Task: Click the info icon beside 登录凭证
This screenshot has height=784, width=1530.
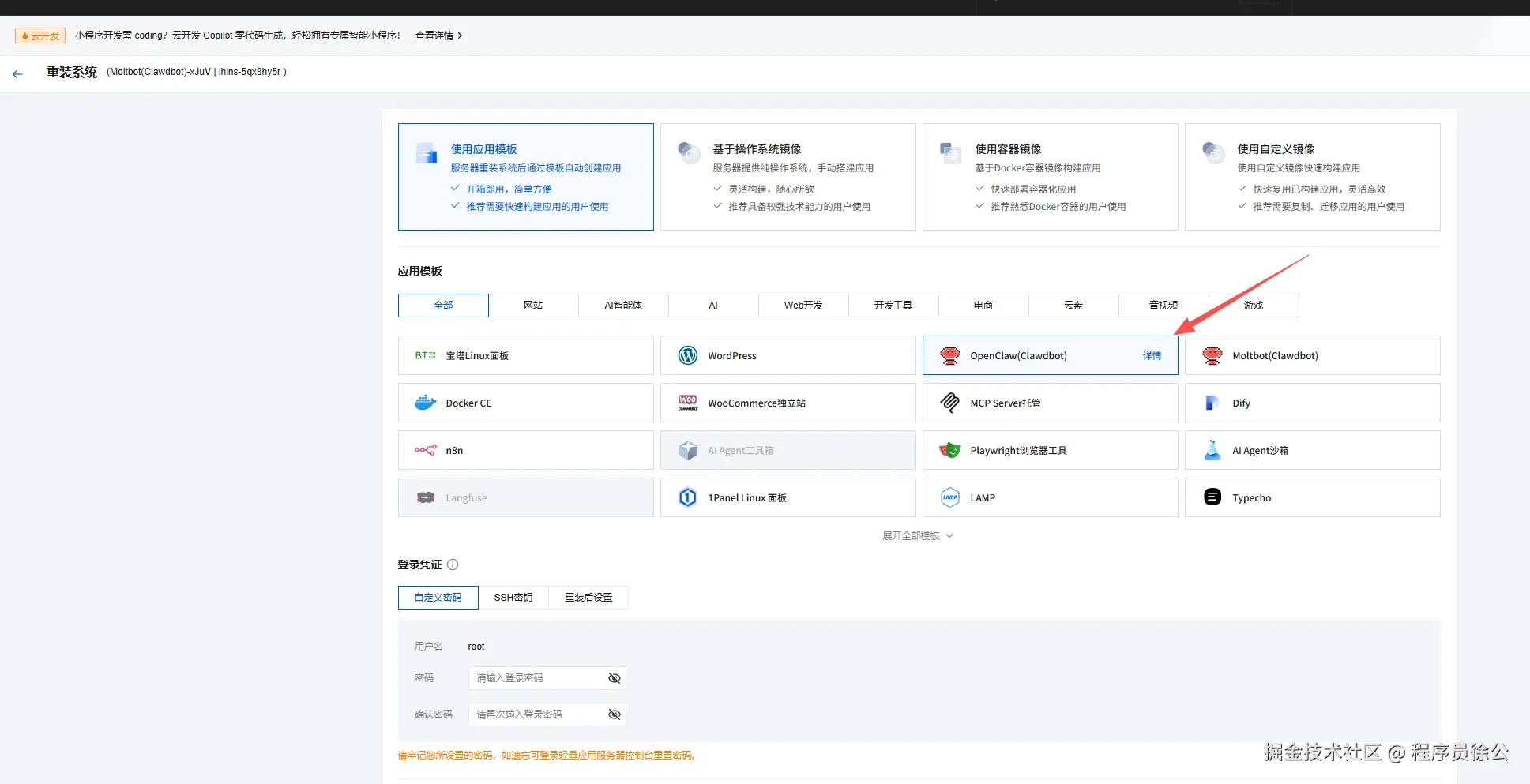Action: pos(453,565)
